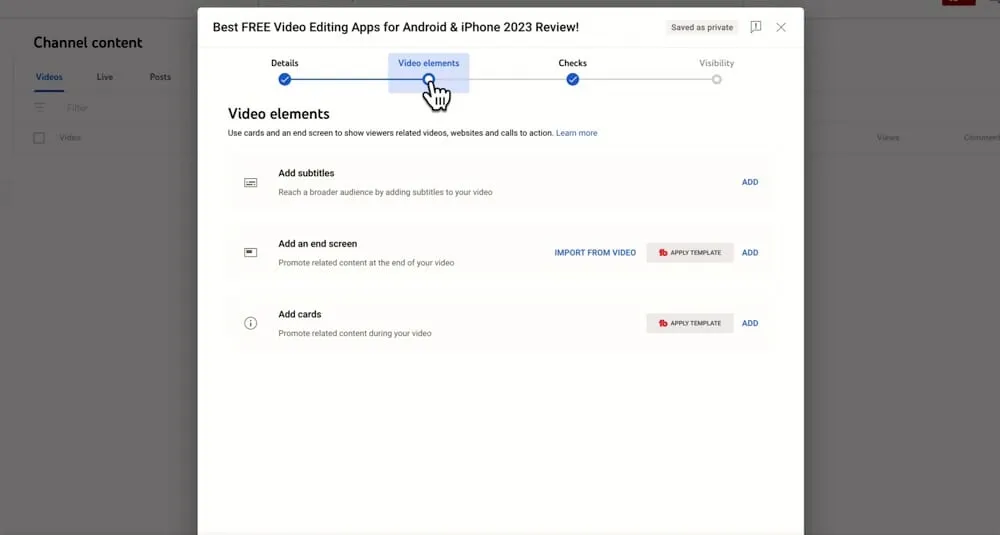Click IMPORT FROM VIDEO for end screen
Screen dimensions: 1000x535
595,253
